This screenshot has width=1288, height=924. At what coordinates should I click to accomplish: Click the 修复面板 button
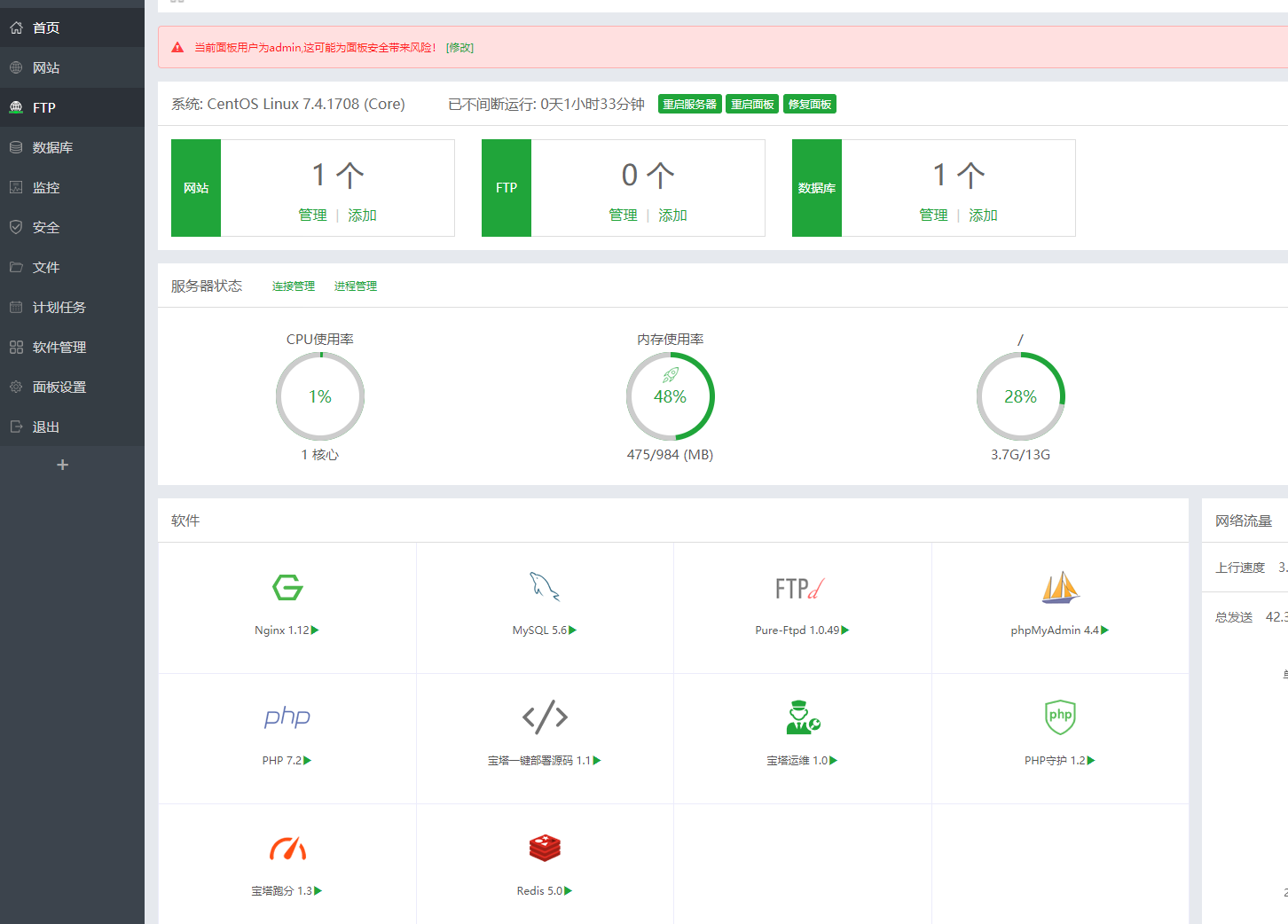(x=810, y=105)
